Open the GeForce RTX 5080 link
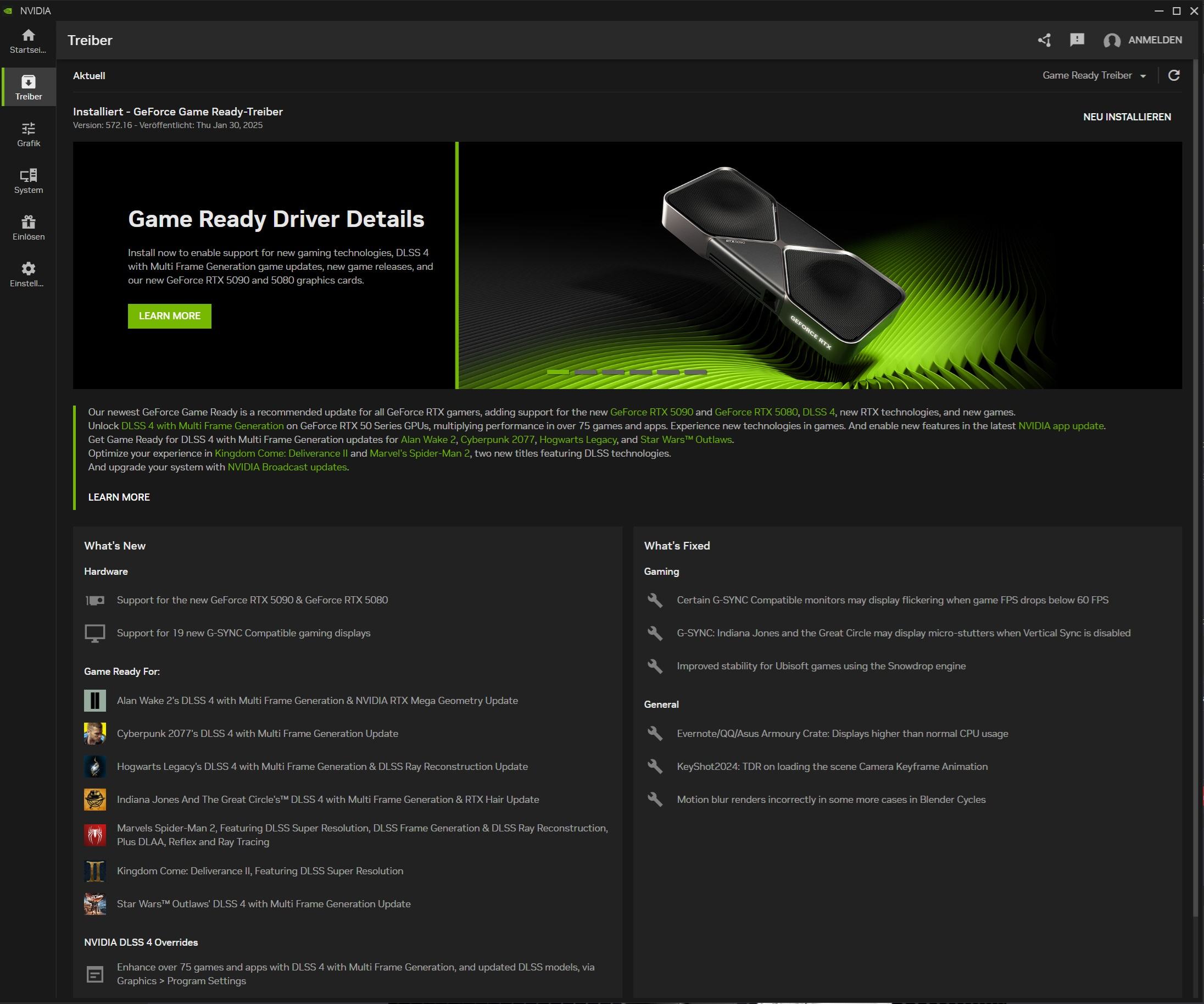This screenshot has height=1004, width=1204. pos(756,412)
